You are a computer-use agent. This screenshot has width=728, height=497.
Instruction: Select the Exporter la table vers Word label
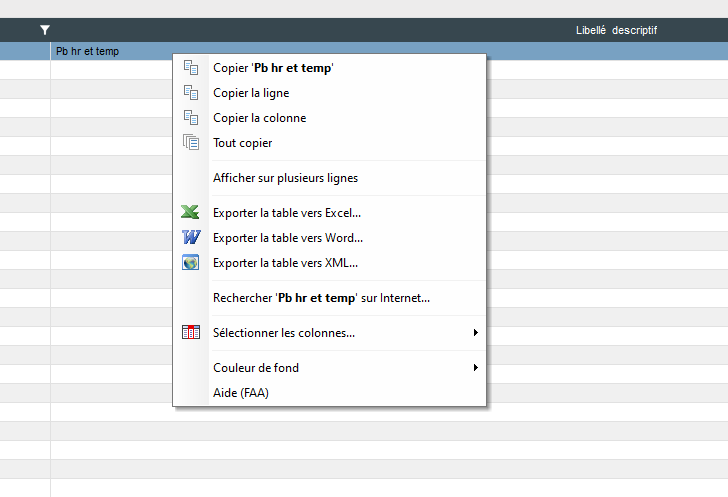(288, 238)
